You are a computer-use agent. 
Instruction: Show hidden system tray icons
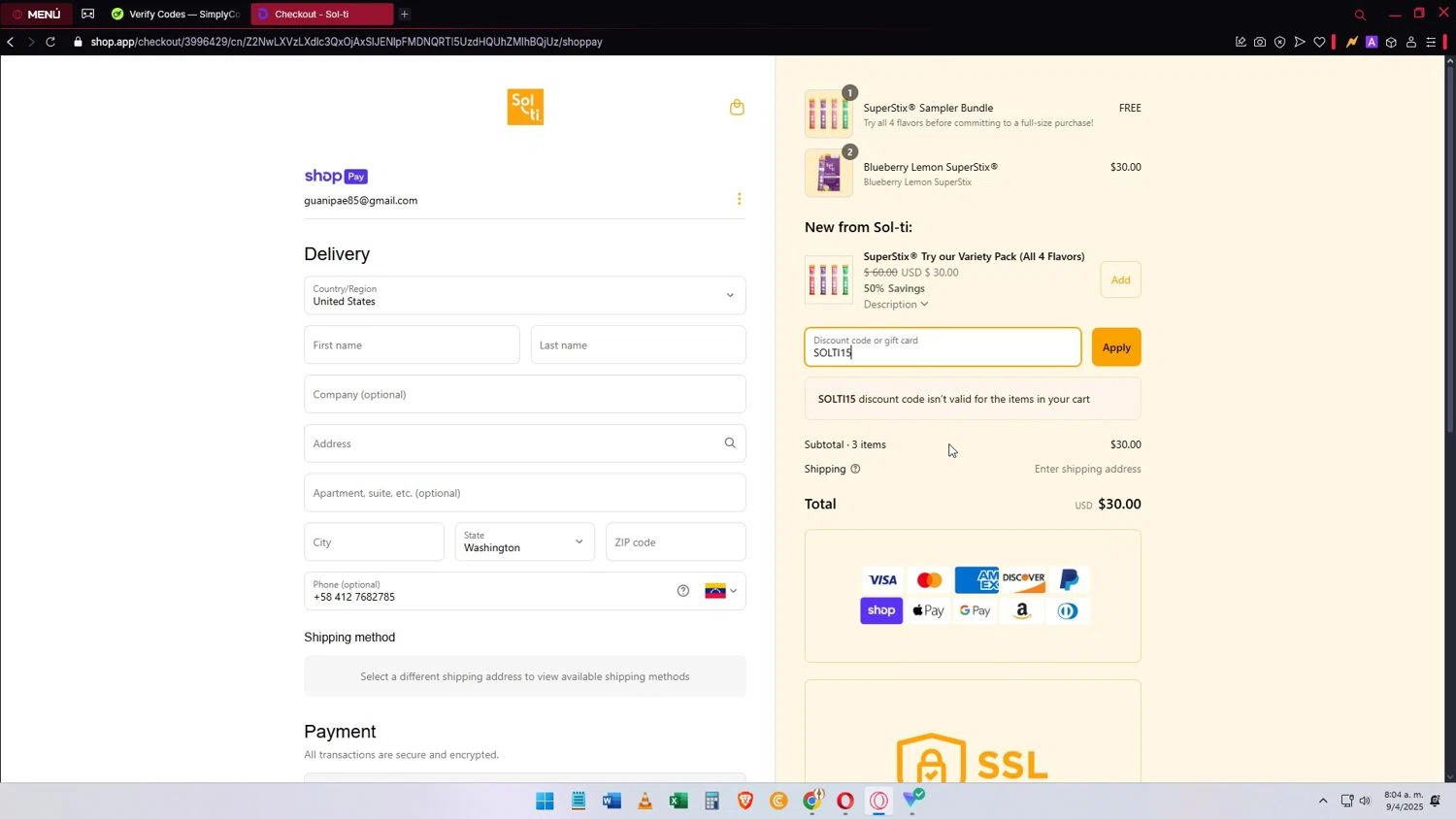pos(1322,801)
